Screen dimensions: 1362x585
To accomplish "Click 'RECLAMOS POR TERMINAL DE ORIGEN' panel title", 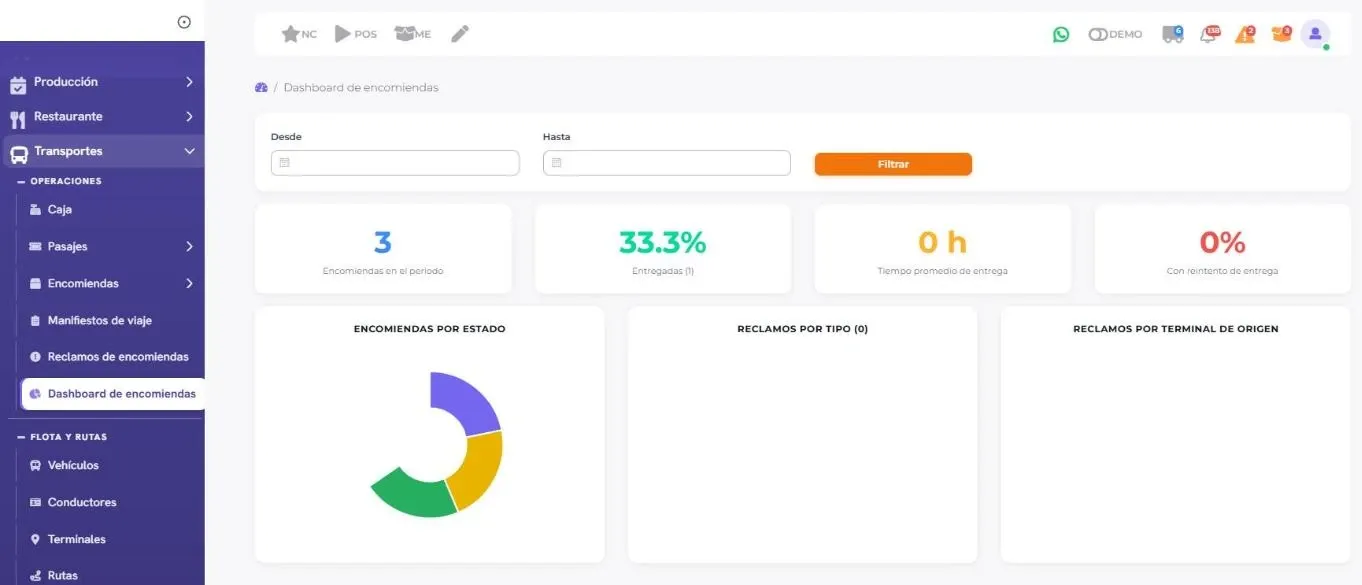I will pos(1175,329).
